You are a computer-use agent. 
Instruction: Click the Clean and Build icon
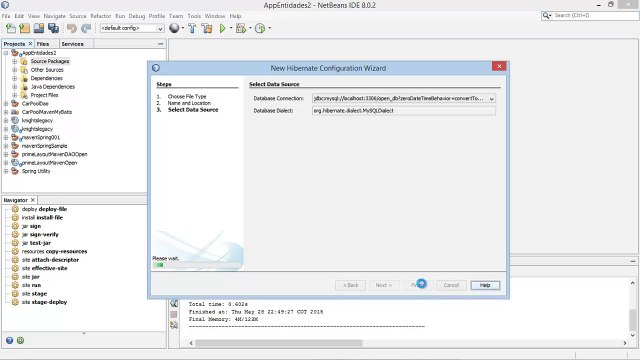(x=207, y=28)
